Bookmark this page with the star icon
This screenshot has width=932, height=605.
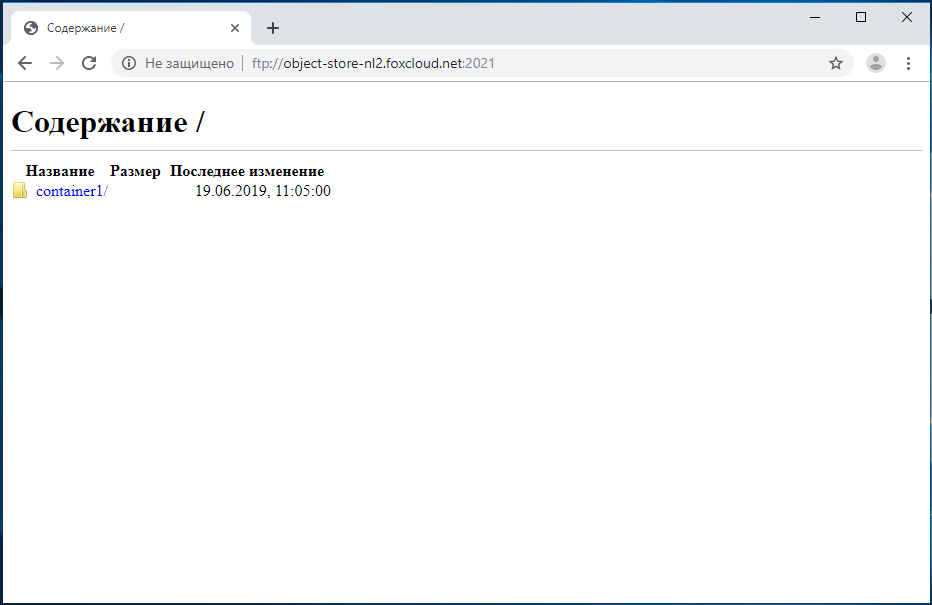pos(836,63)
